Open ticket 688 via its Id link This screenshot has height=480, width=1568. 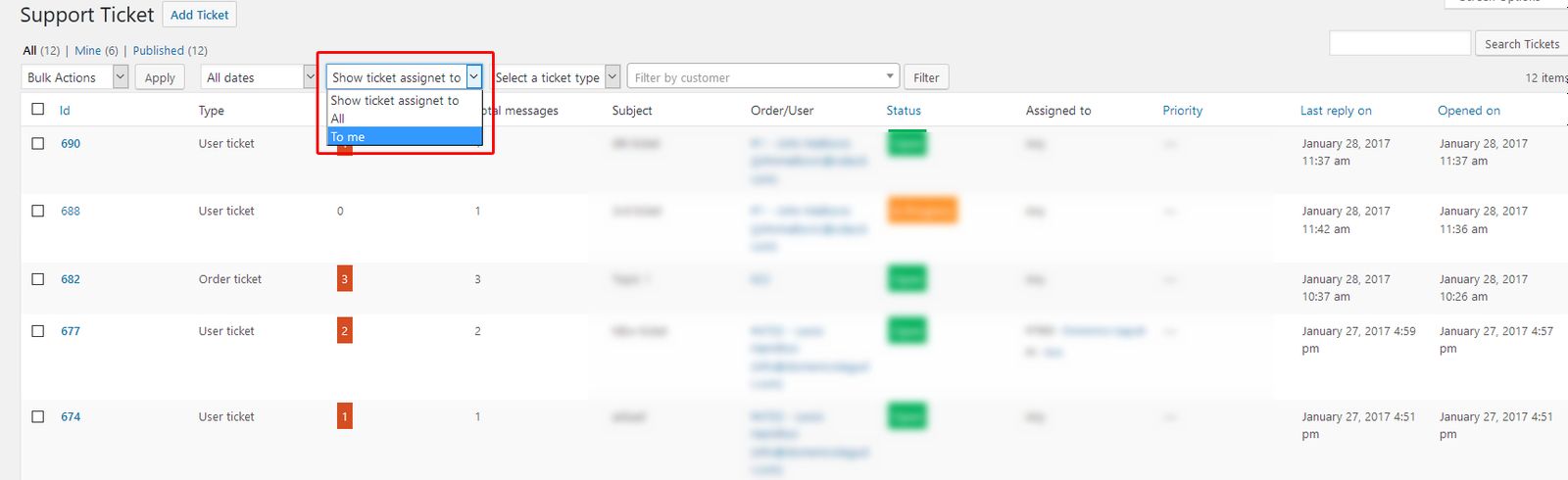71,211
